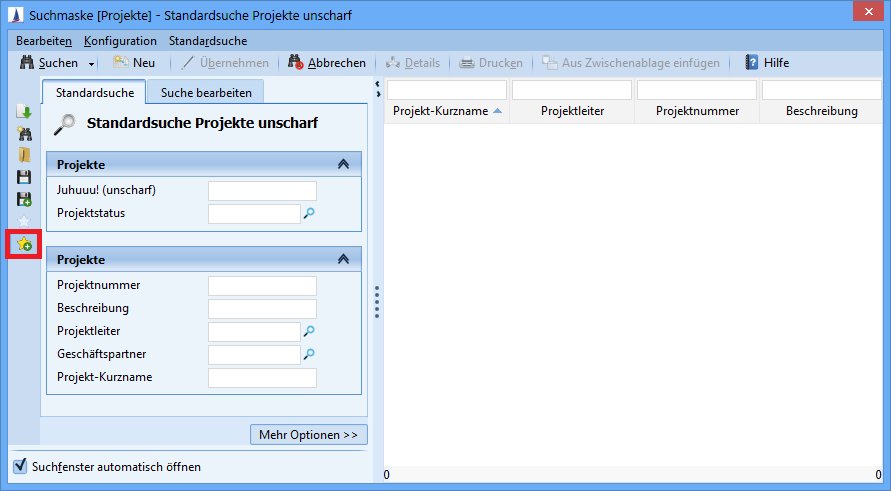Viewport: 891px width, 491px height.
Task: Open the Projektstatus lookup magnifier
Action: [309, 213]
